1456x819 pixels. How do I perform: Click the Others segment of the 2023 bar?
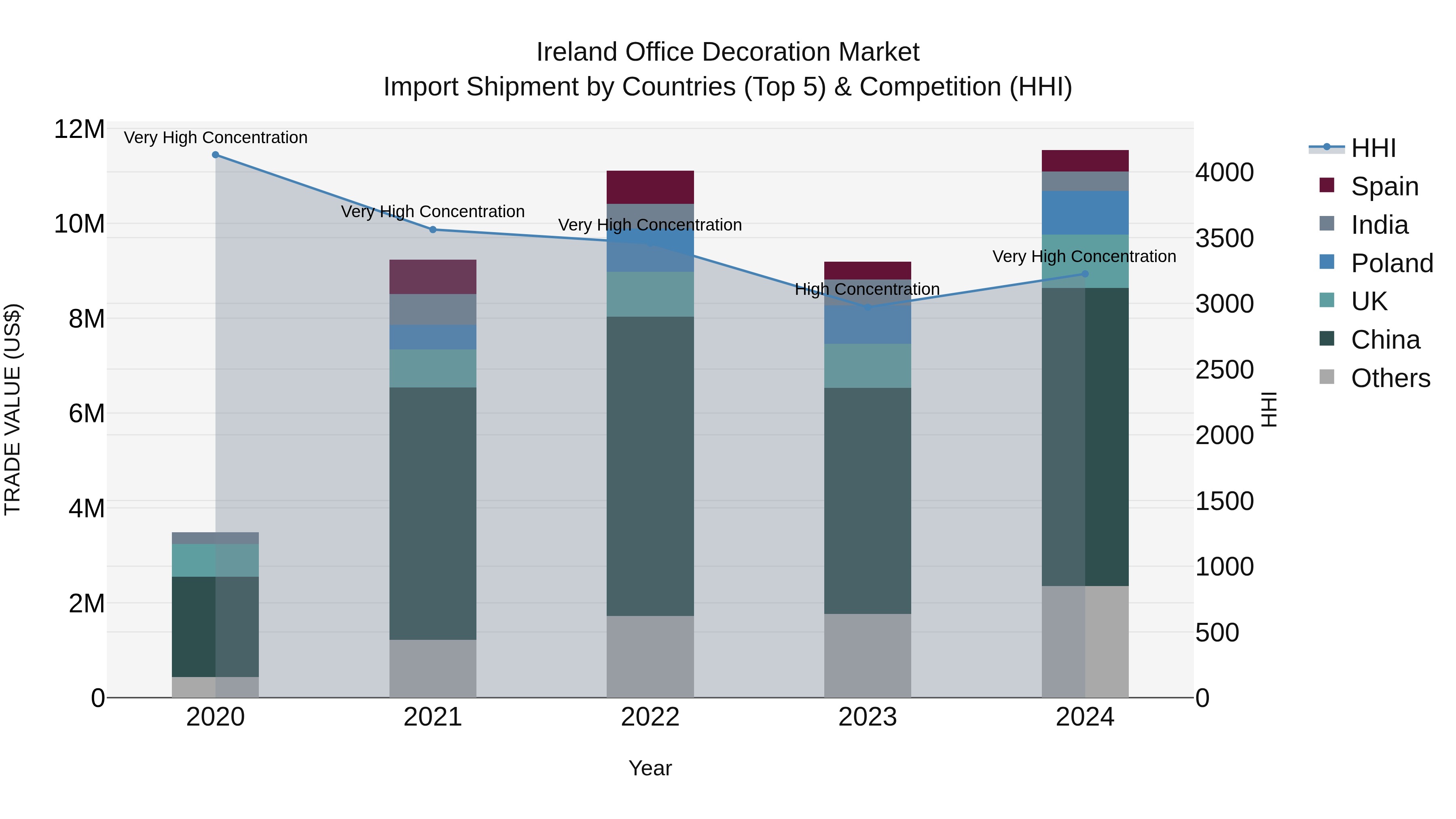[x=868, y=656]
